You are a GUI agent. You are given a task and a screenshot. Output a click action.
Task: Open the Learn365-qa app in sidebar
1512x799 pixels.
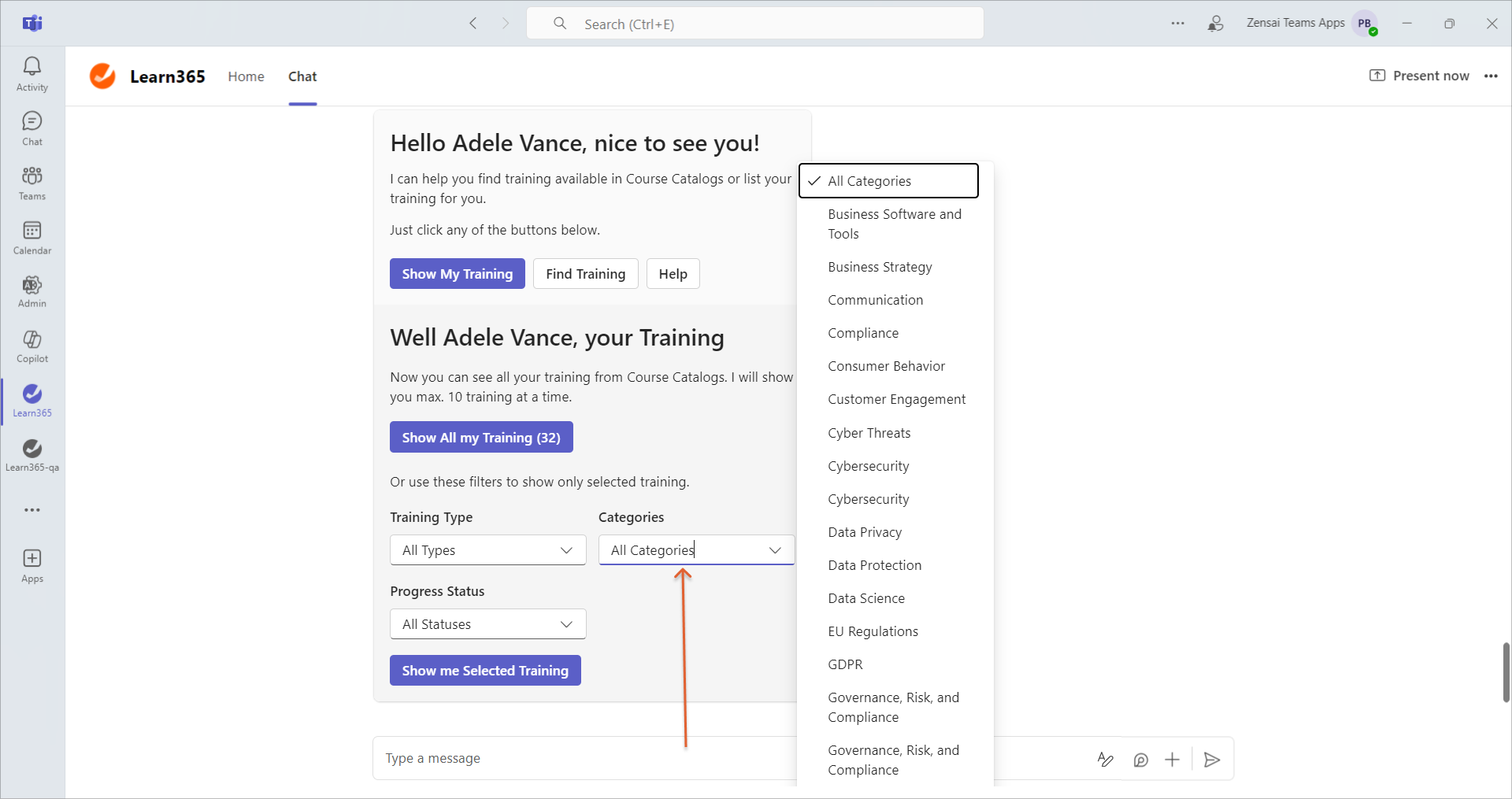point(32,455)
